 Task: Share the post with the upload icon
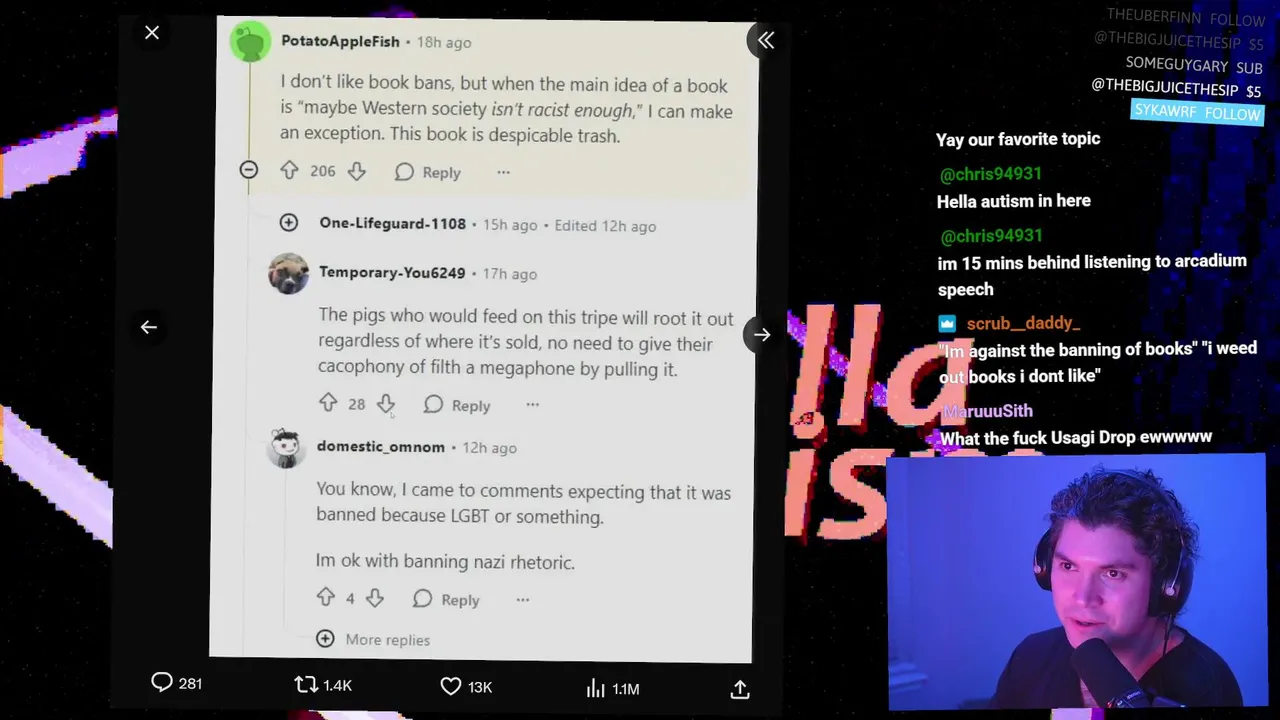(x=740, y=689)
